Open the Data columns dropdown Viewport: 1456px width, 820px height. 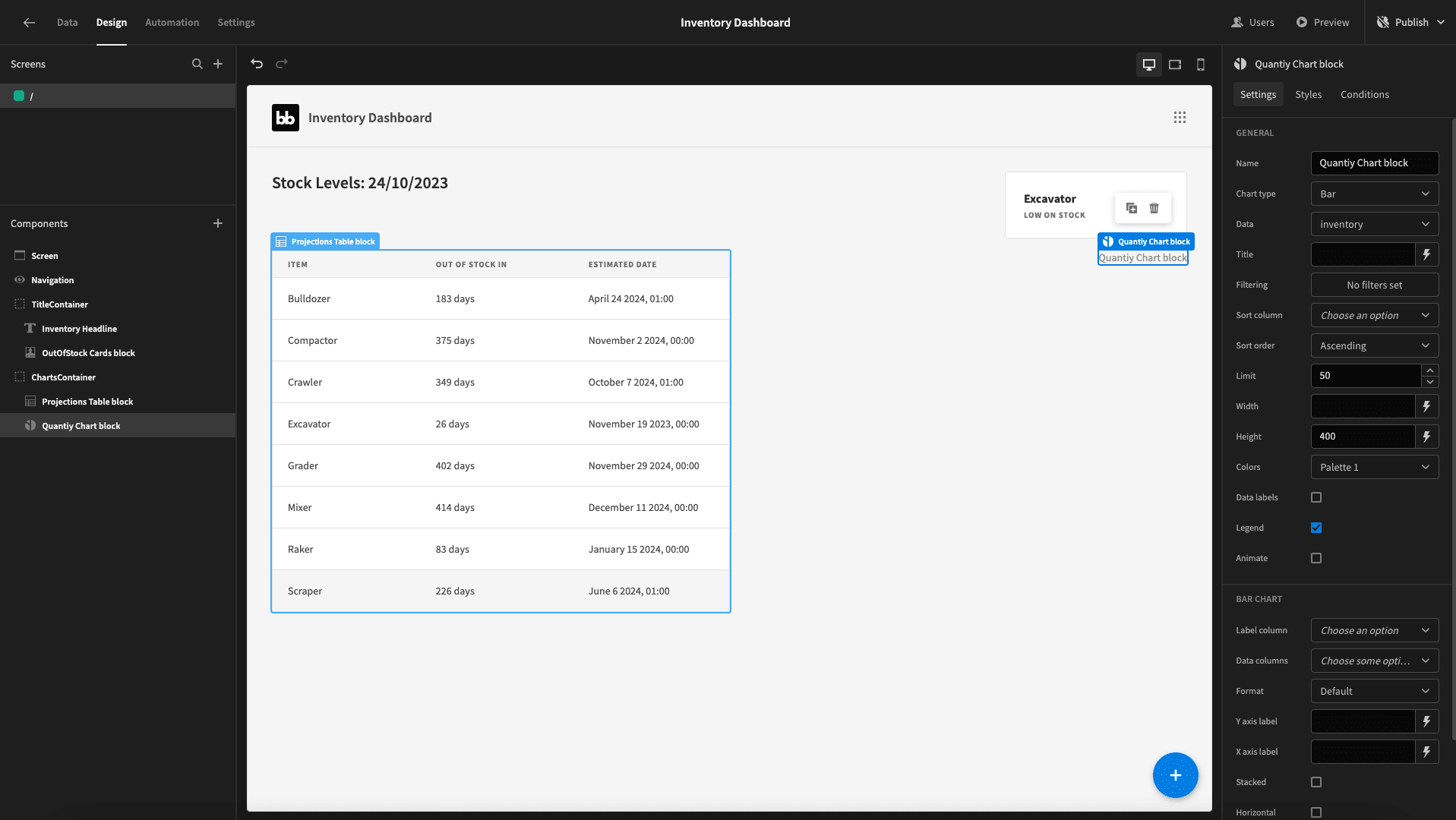click(x=1375, y=661)
